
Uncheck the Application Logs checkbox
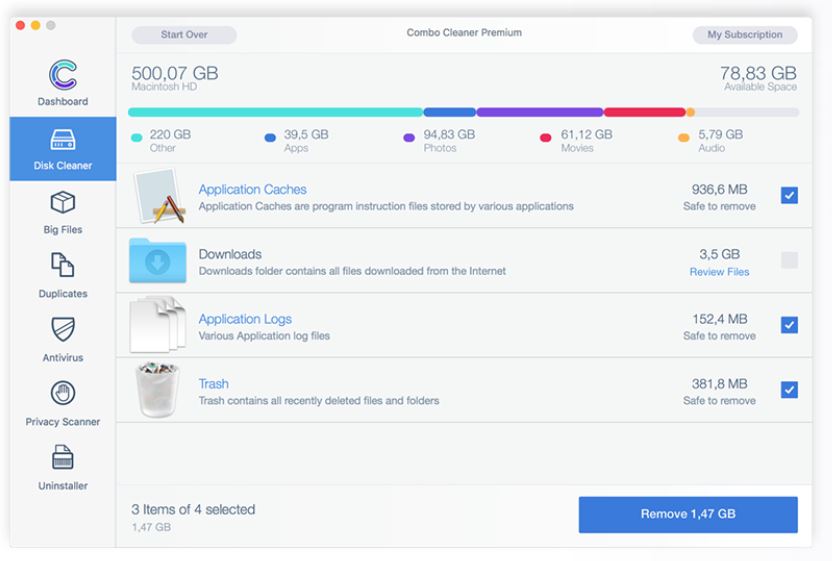click(x=789, y=325)
